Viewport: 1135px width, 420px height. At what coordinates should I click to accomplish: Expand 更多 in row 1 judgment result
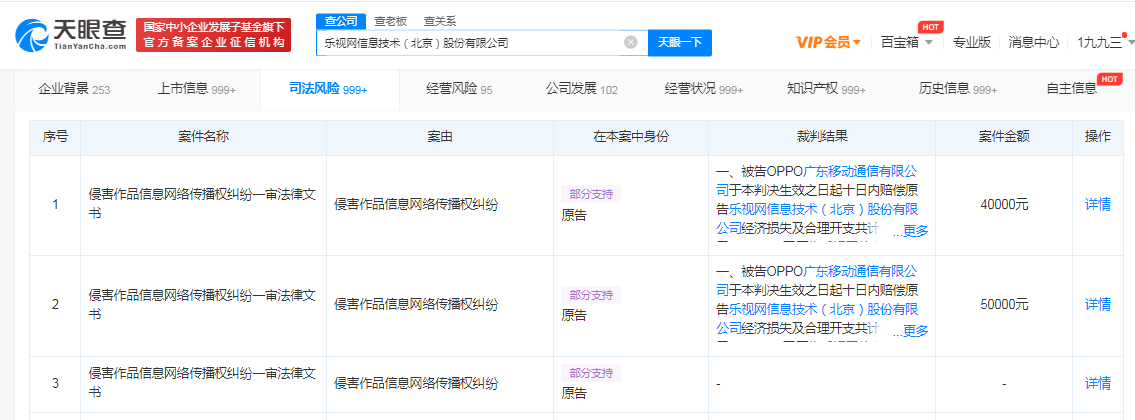tap(915, 231)
